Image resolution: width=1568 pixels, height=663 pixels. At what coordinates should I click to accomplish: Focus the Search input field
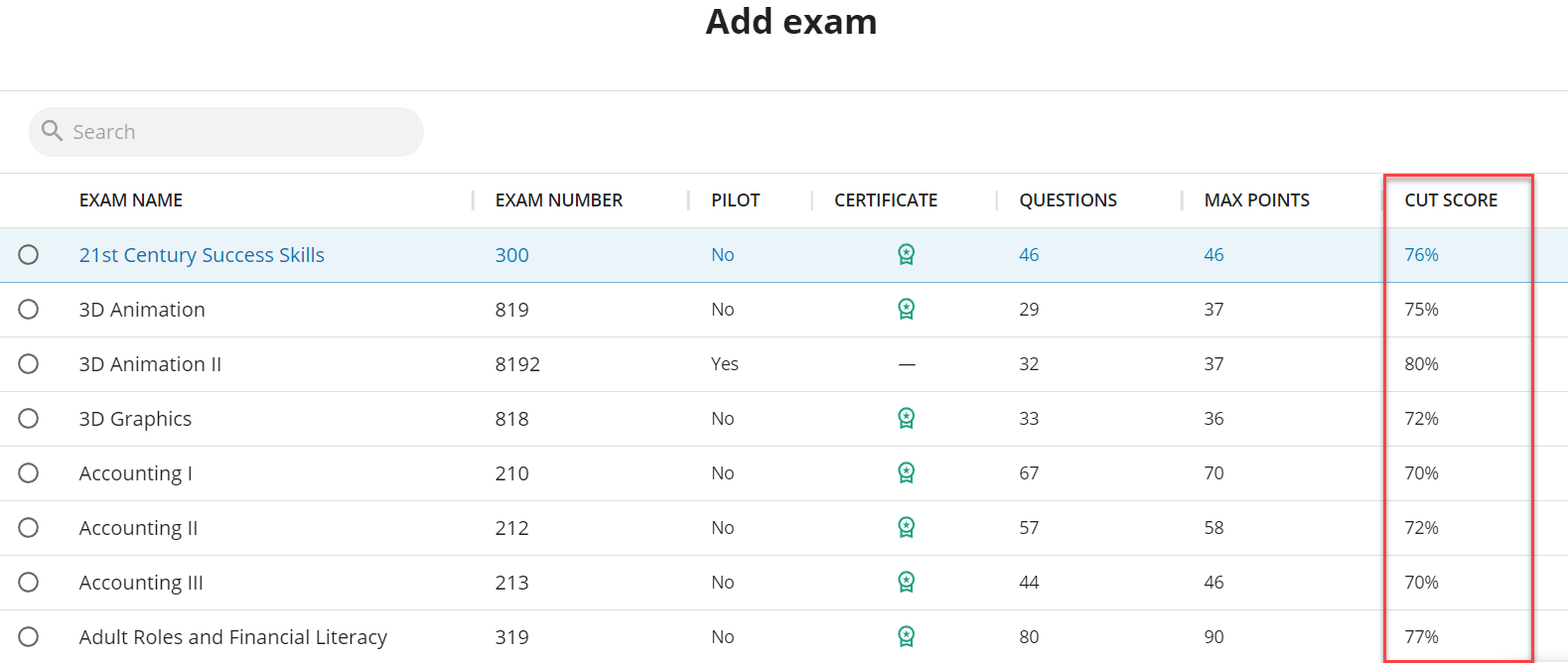[238, 132]
